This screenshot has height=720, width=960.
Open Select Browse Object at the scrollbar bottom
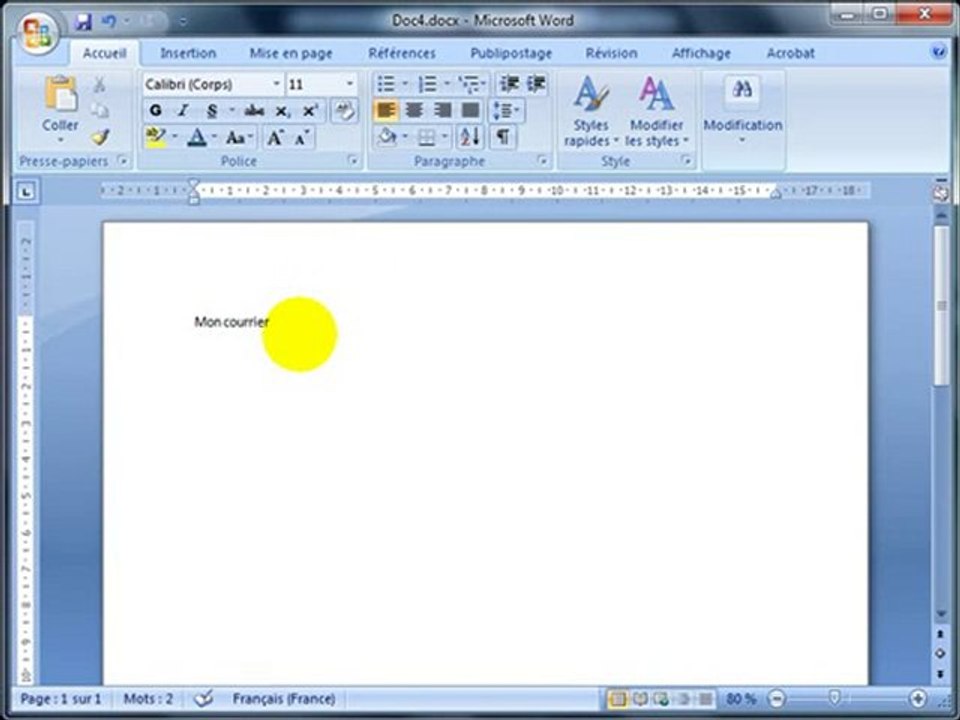(x=940, y=654)
